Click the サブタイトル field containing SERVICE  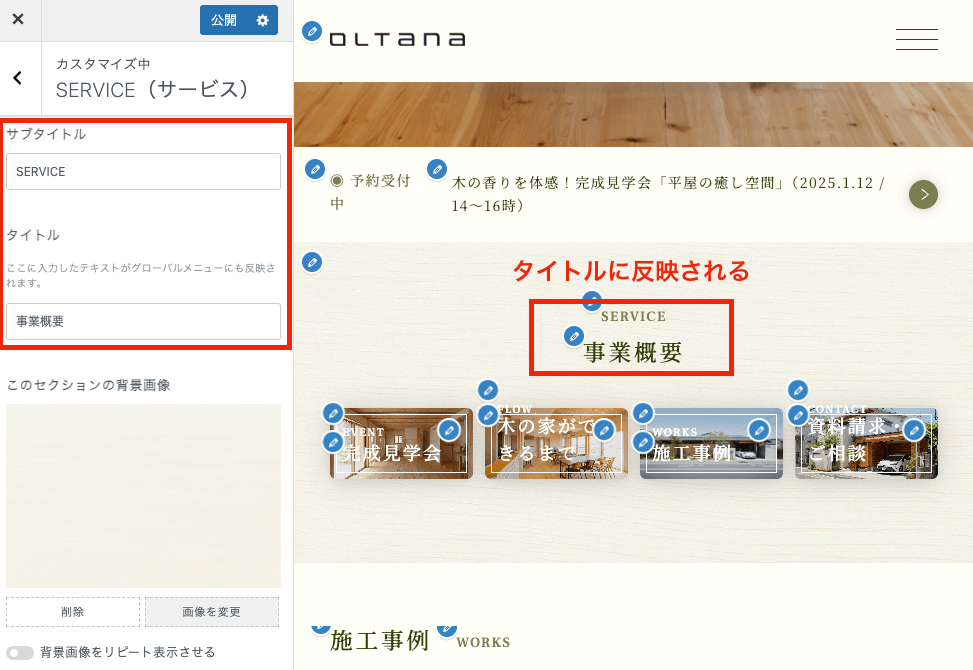coord(143,172)
